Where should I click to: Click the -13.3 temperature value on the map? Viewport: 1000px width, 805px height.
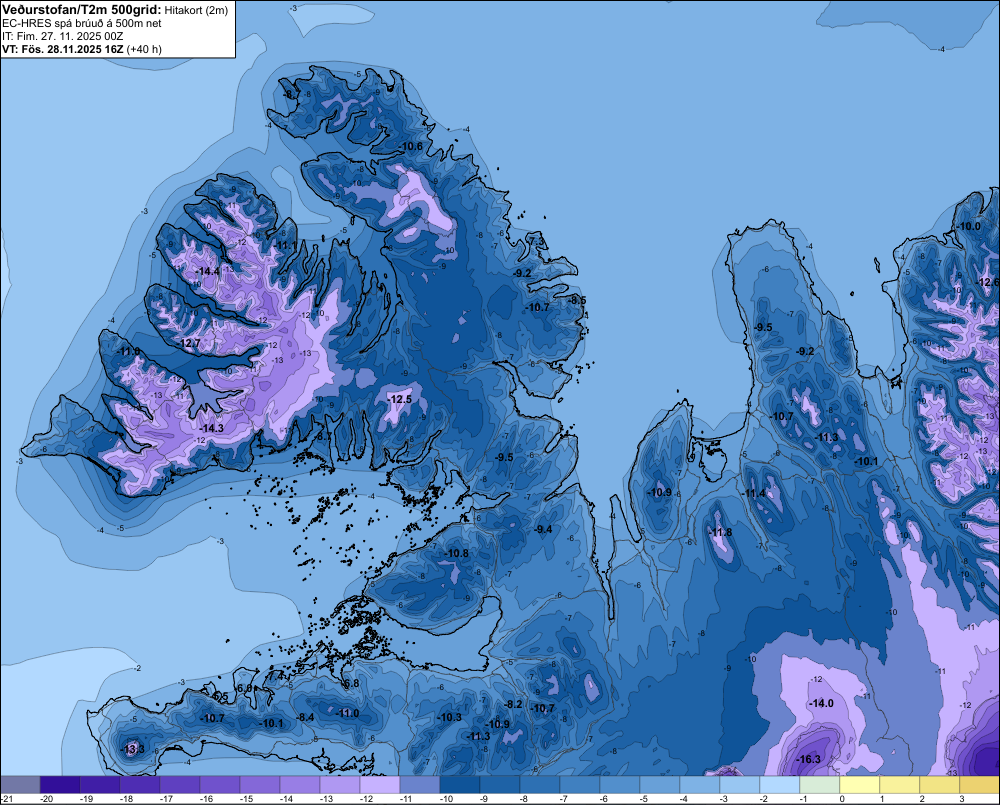(133, 749)
